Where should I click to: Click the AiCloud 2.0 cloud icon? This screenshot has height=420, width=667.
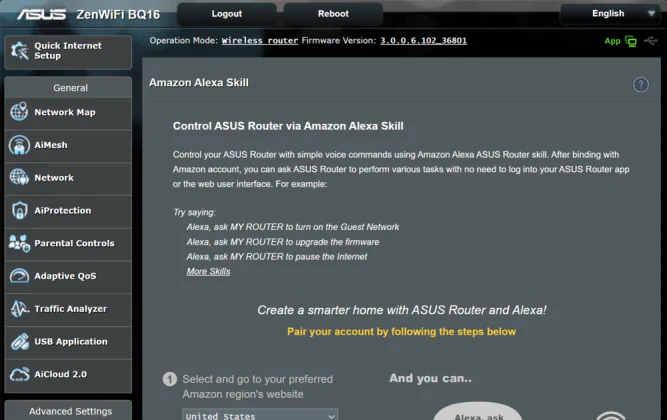19,374
